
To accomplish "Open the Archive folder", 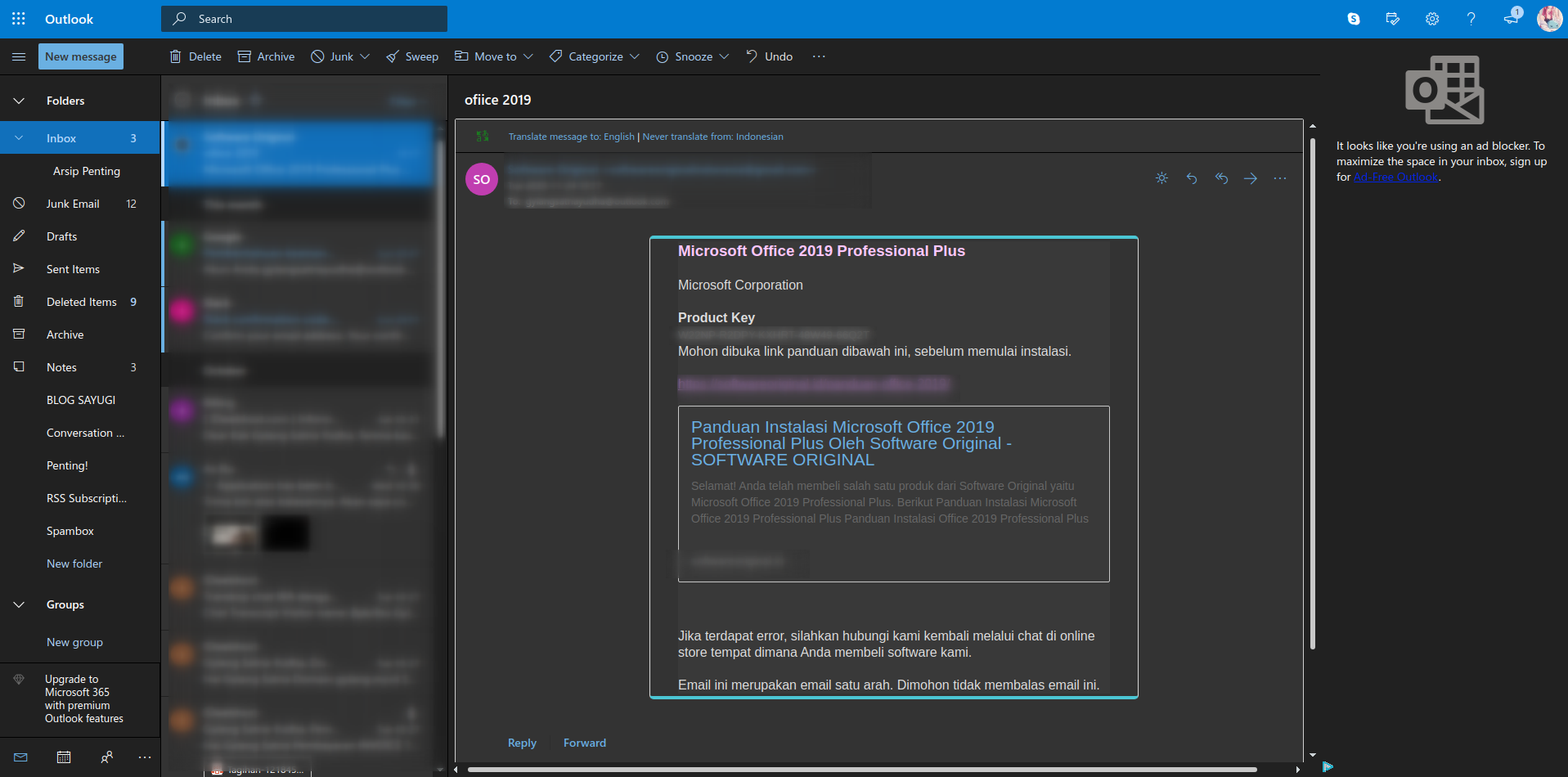I will [x=80, y=335].
